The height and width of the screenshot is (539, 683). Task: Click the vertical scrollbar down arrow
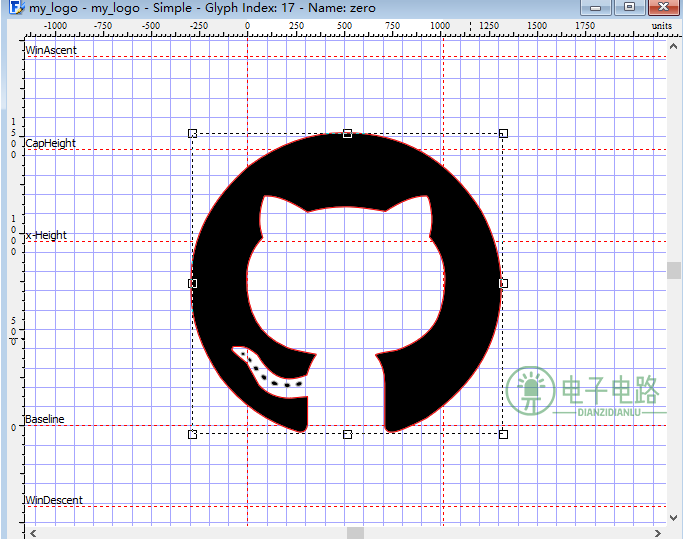(673, 518)
